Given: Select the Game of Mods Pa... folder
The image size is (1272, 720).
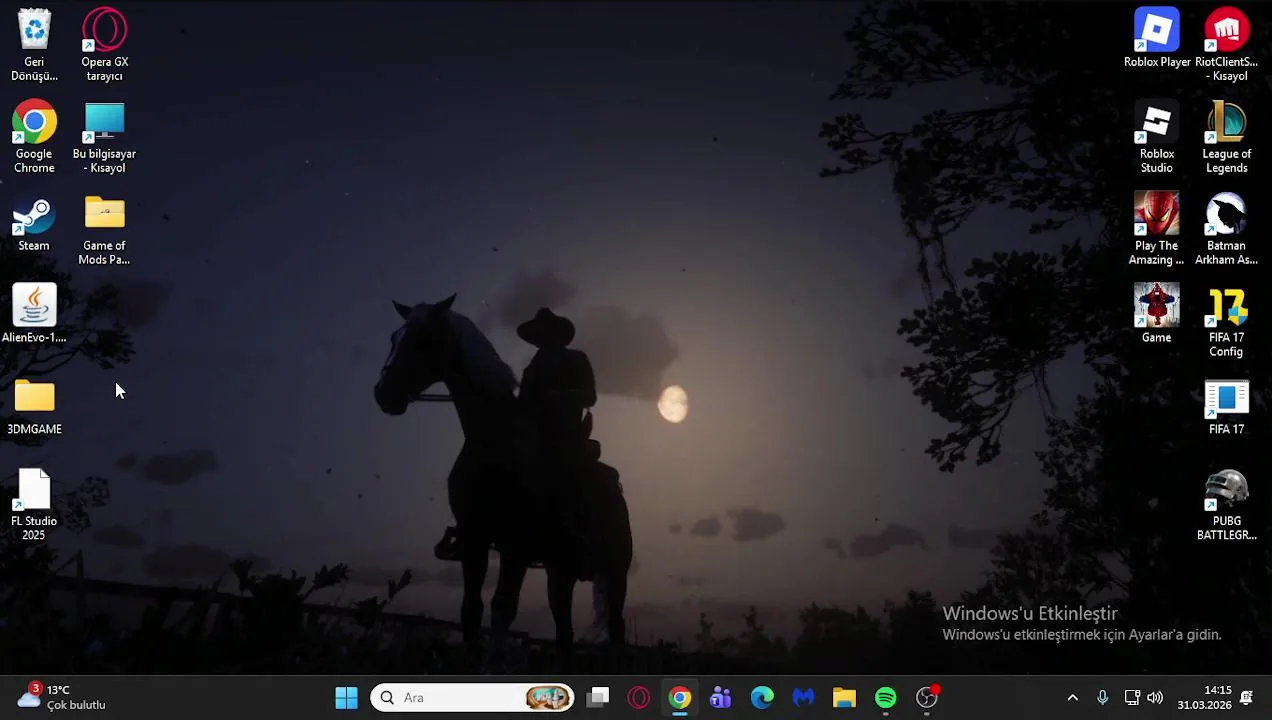Looking at the screenshot, I should (x=104, y=229).
